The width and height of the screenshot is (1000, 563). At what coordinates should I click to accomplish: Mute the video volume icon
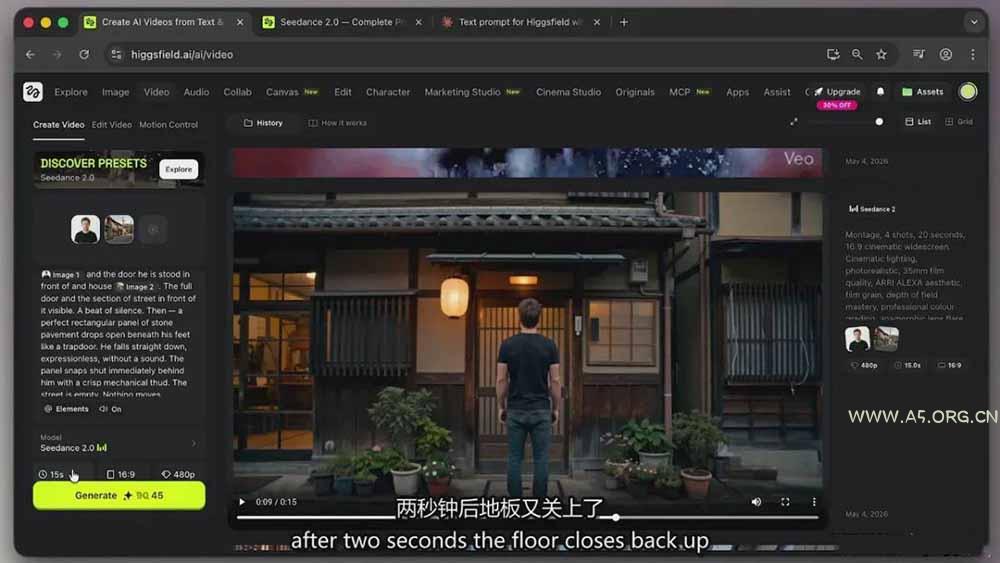[x=756, y=502]
